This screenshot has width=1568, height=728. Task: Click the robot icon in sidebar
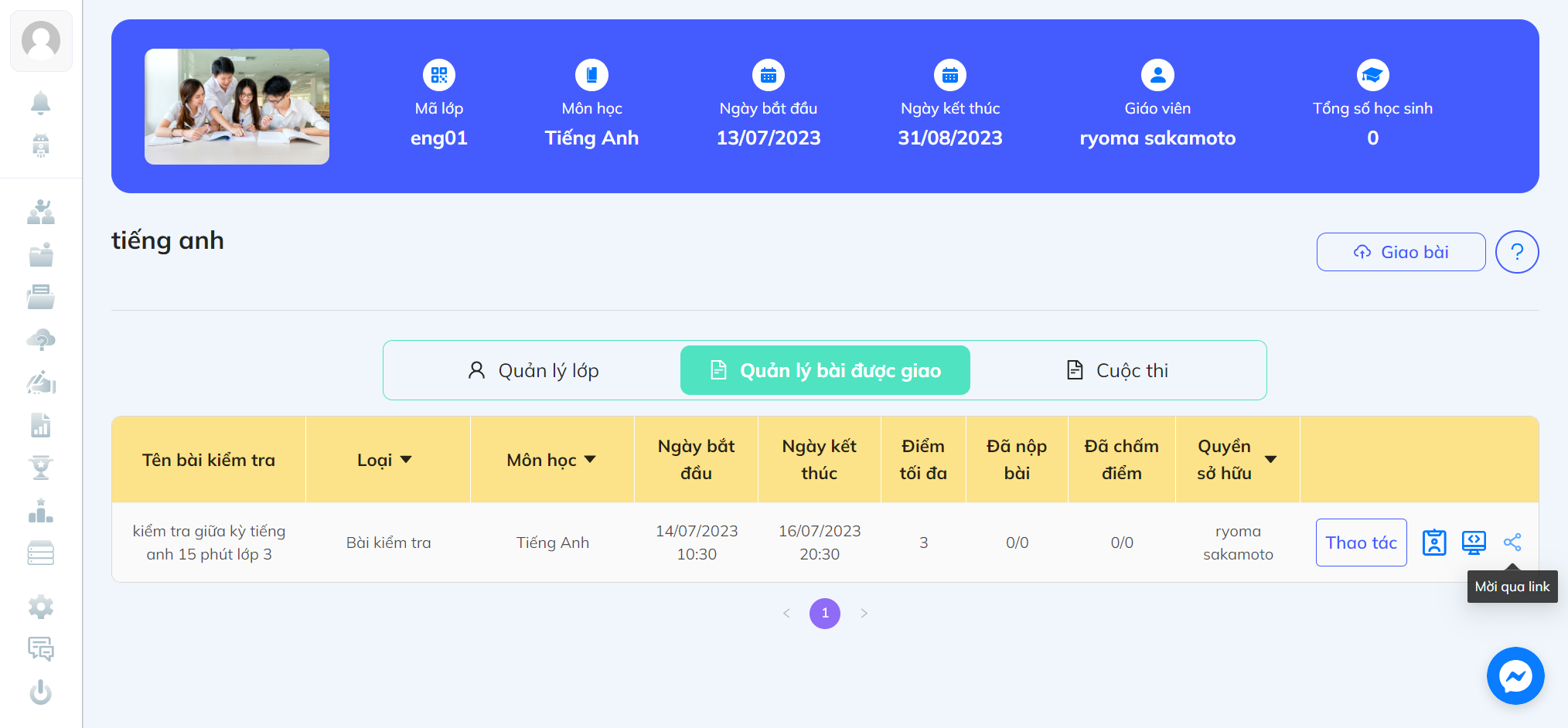41,145
